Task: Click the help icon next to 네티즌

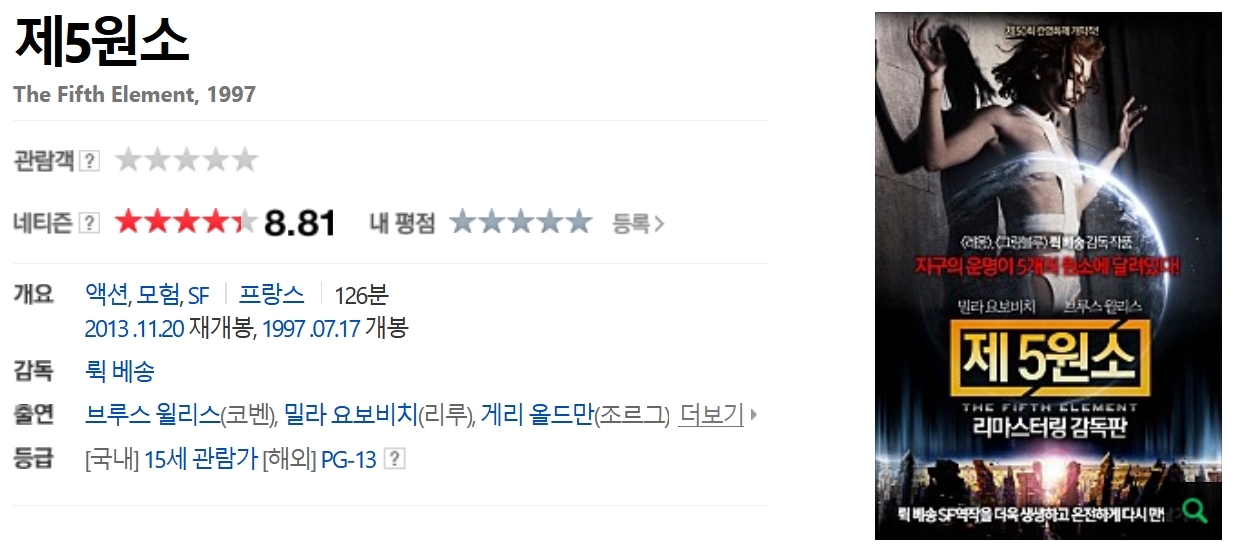Action: point(90,222)
